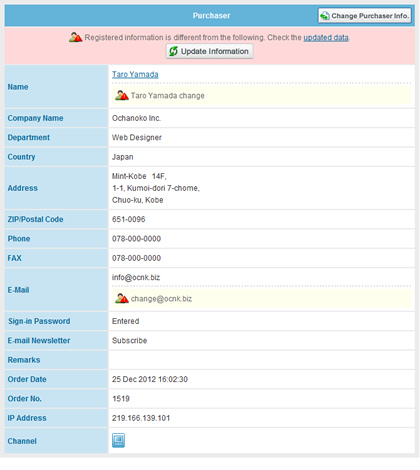Click the icon on Change Purchaser Info. button
The width and height of the screenshot is (420, 470).
[324, 16]
